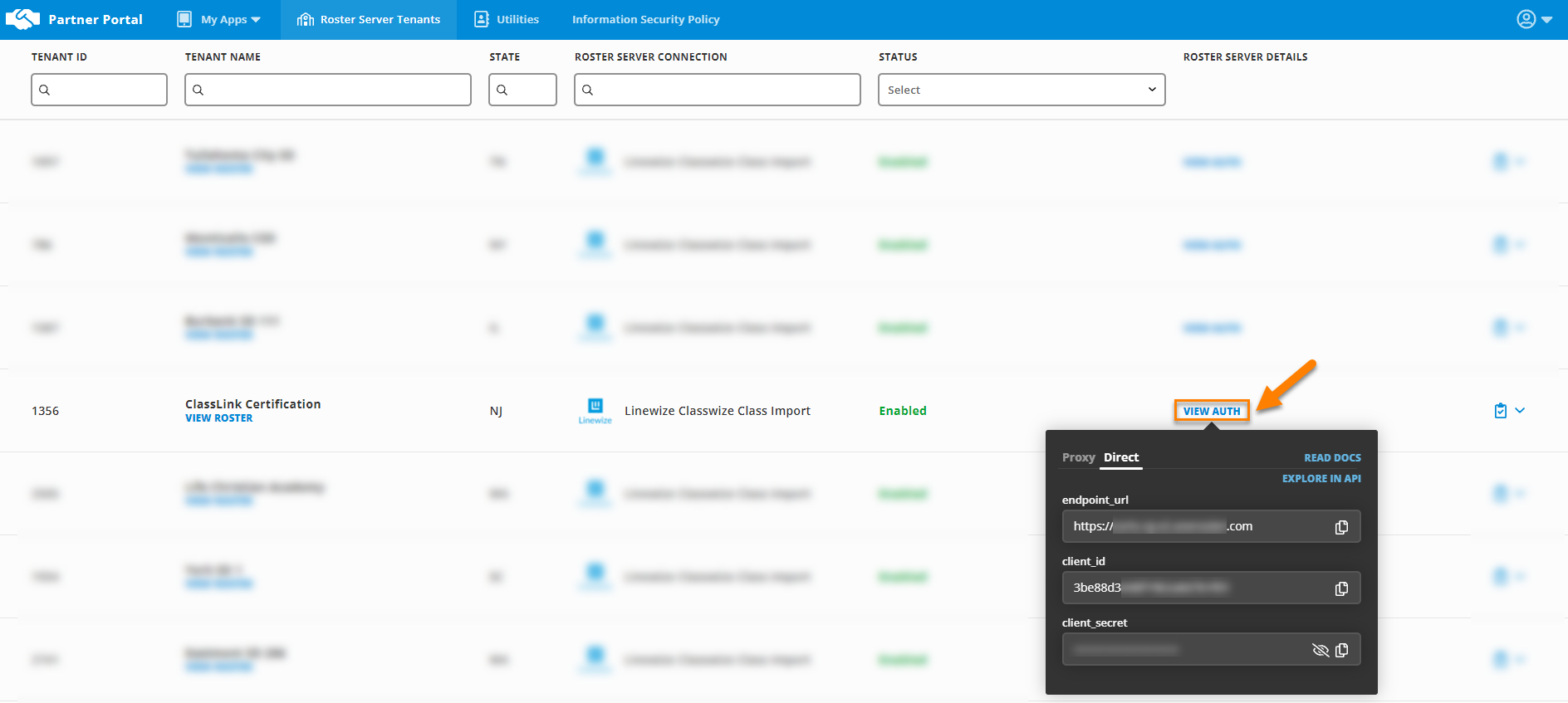Select the Direct tab

[x=1121, y=457]
